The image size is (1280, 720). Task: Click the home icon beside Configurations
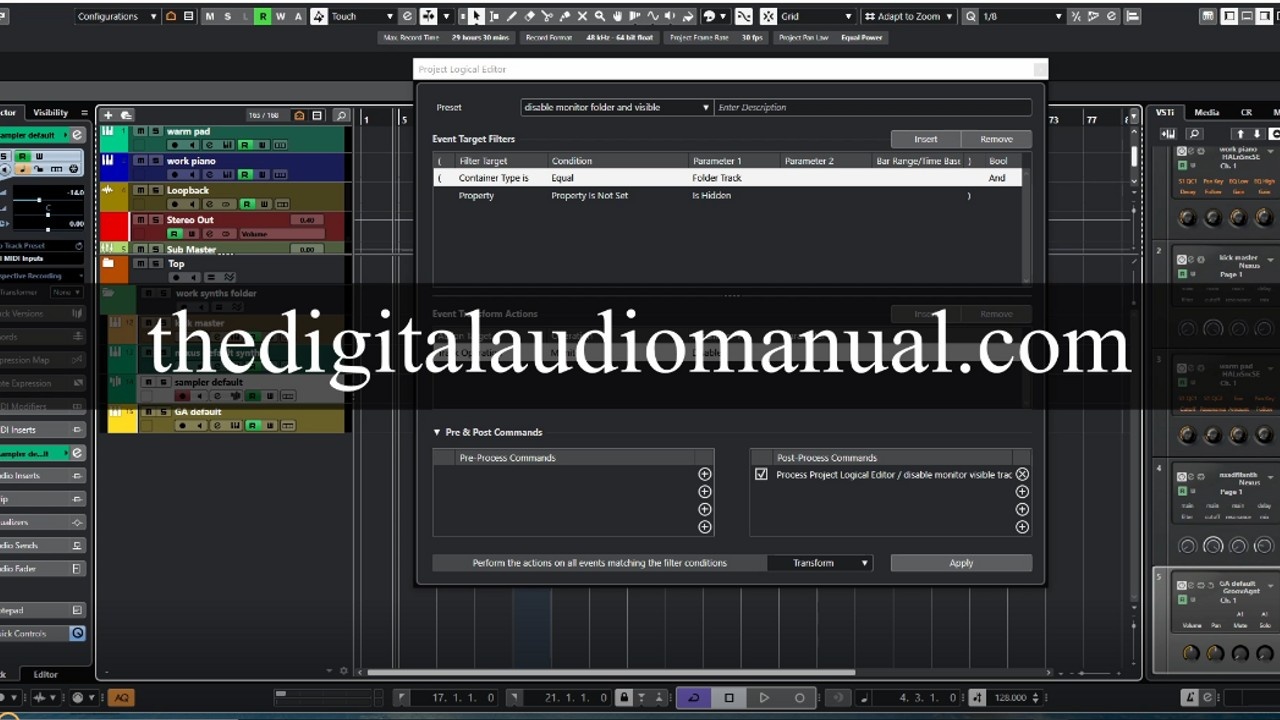coord(170,16)
